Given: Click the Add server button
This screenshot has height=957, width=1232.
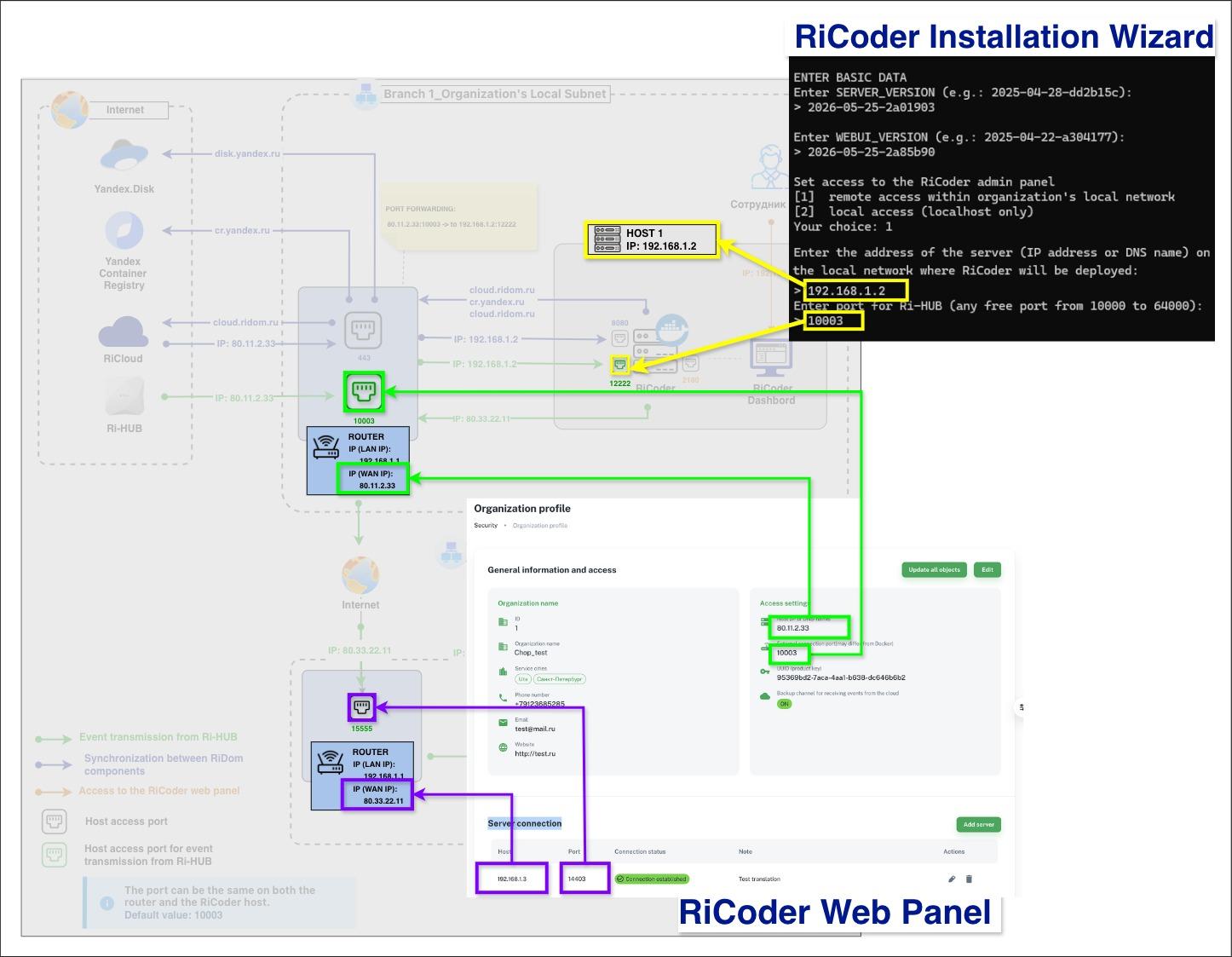Looking at the screenshot, I should point(978,824).
